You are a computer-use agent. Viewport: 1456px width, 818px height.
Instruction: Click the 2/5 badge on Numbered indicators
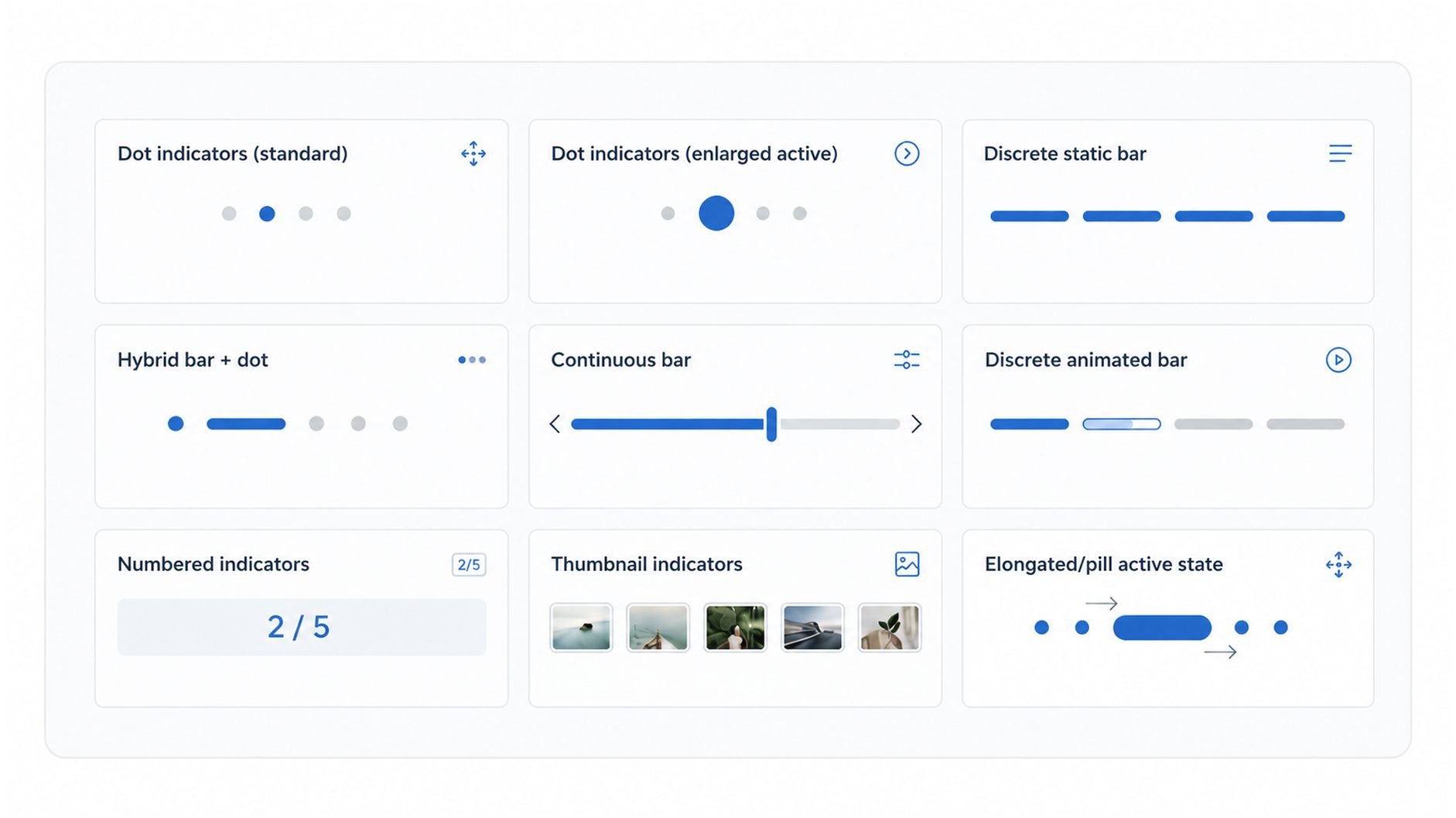coord(469,565)
